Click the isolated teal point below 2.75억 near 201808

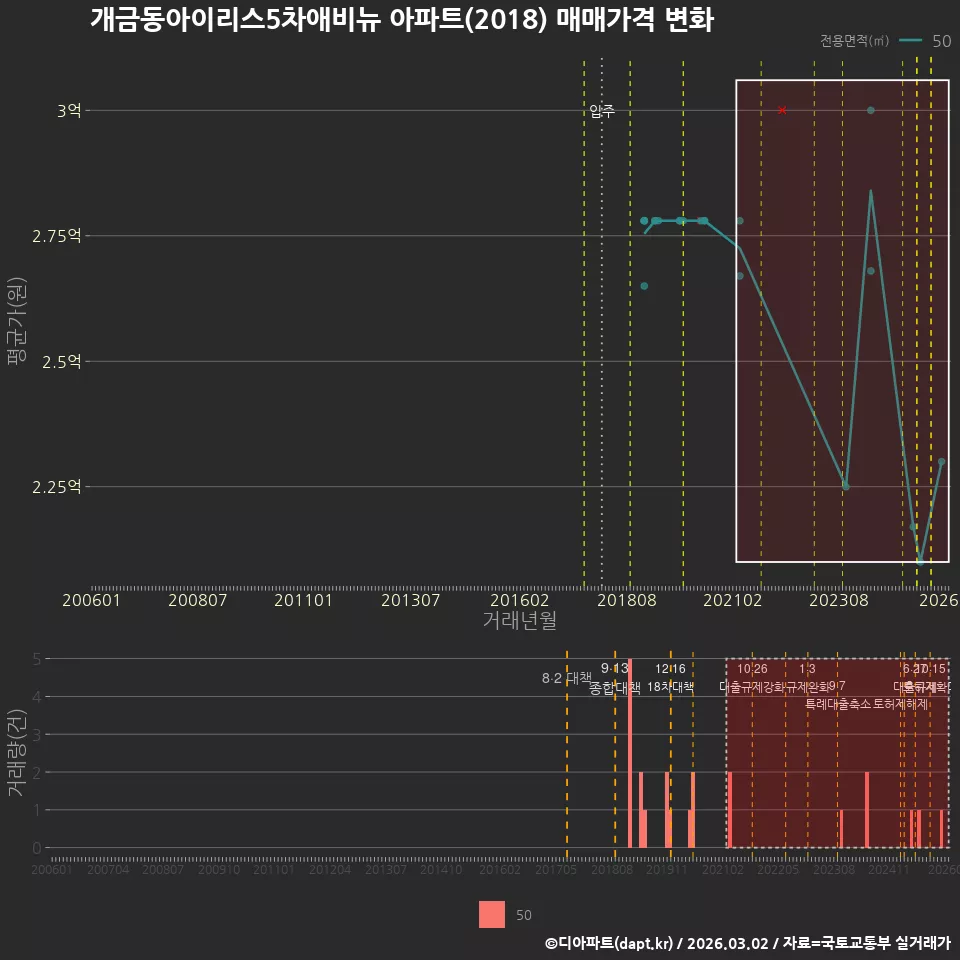644,286
